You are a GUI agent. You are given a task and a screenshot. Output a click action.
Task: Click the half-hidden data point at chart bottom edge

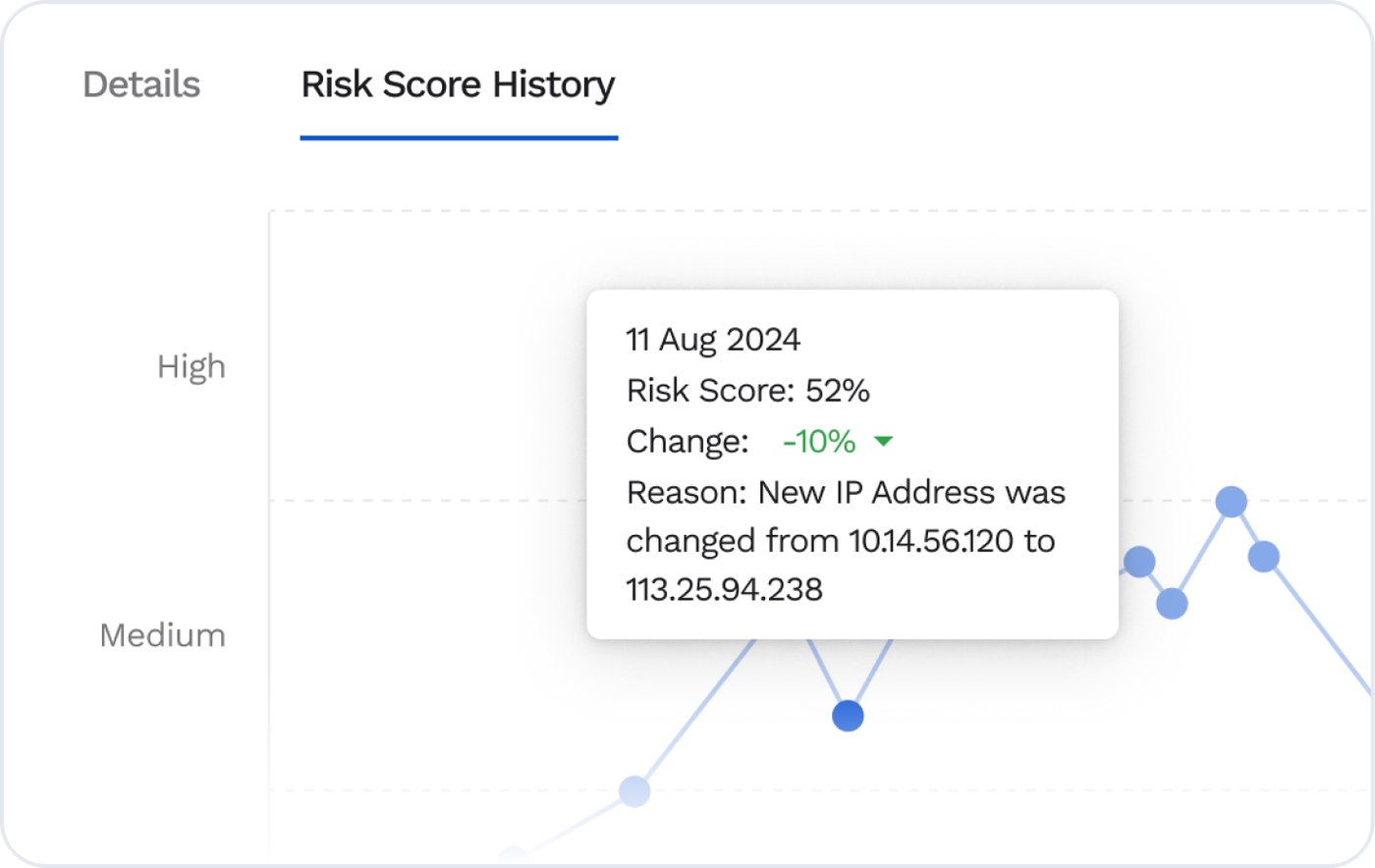(513, 856)
